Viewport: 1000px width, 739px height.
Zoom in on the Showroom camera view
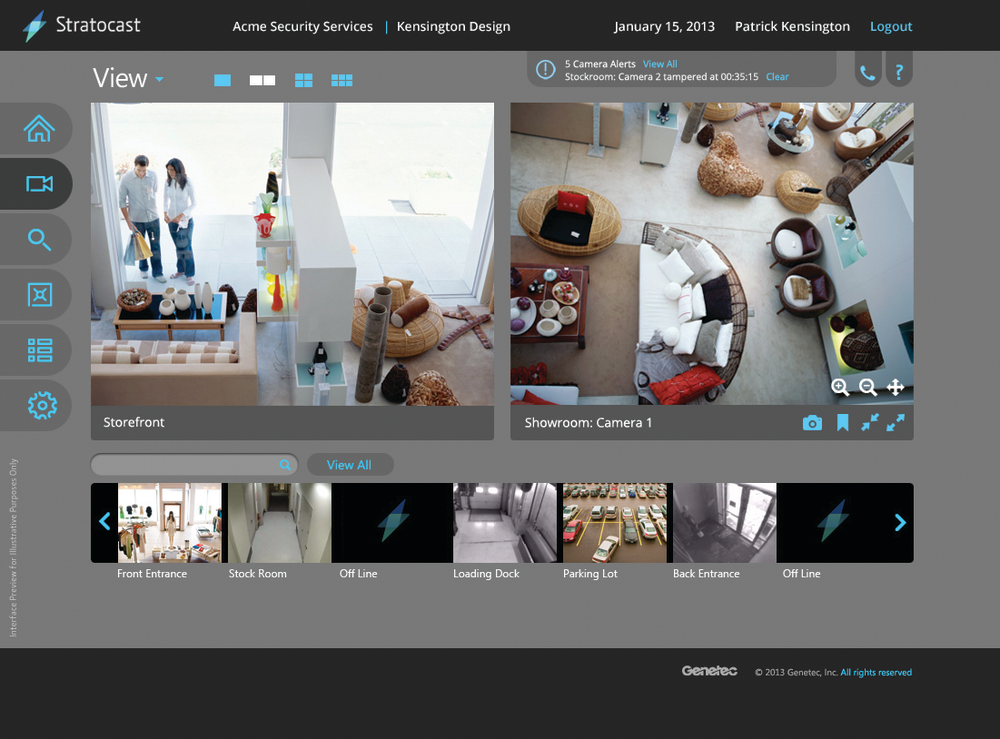pyautogui.click(x=840, y=387)
